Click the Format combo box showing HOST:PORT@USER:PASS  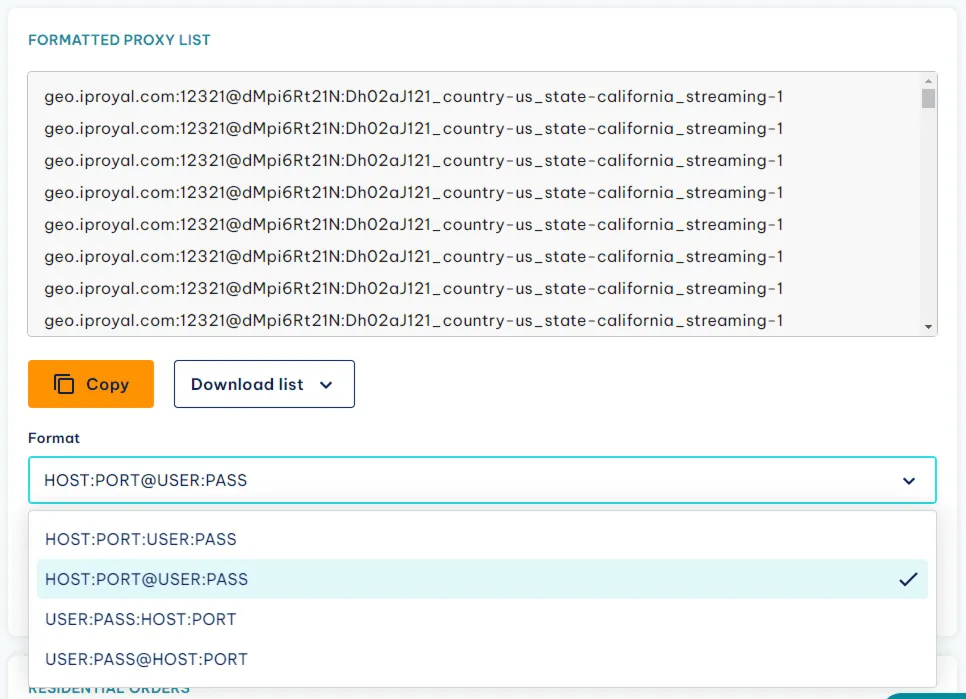(x=482, y=481)
